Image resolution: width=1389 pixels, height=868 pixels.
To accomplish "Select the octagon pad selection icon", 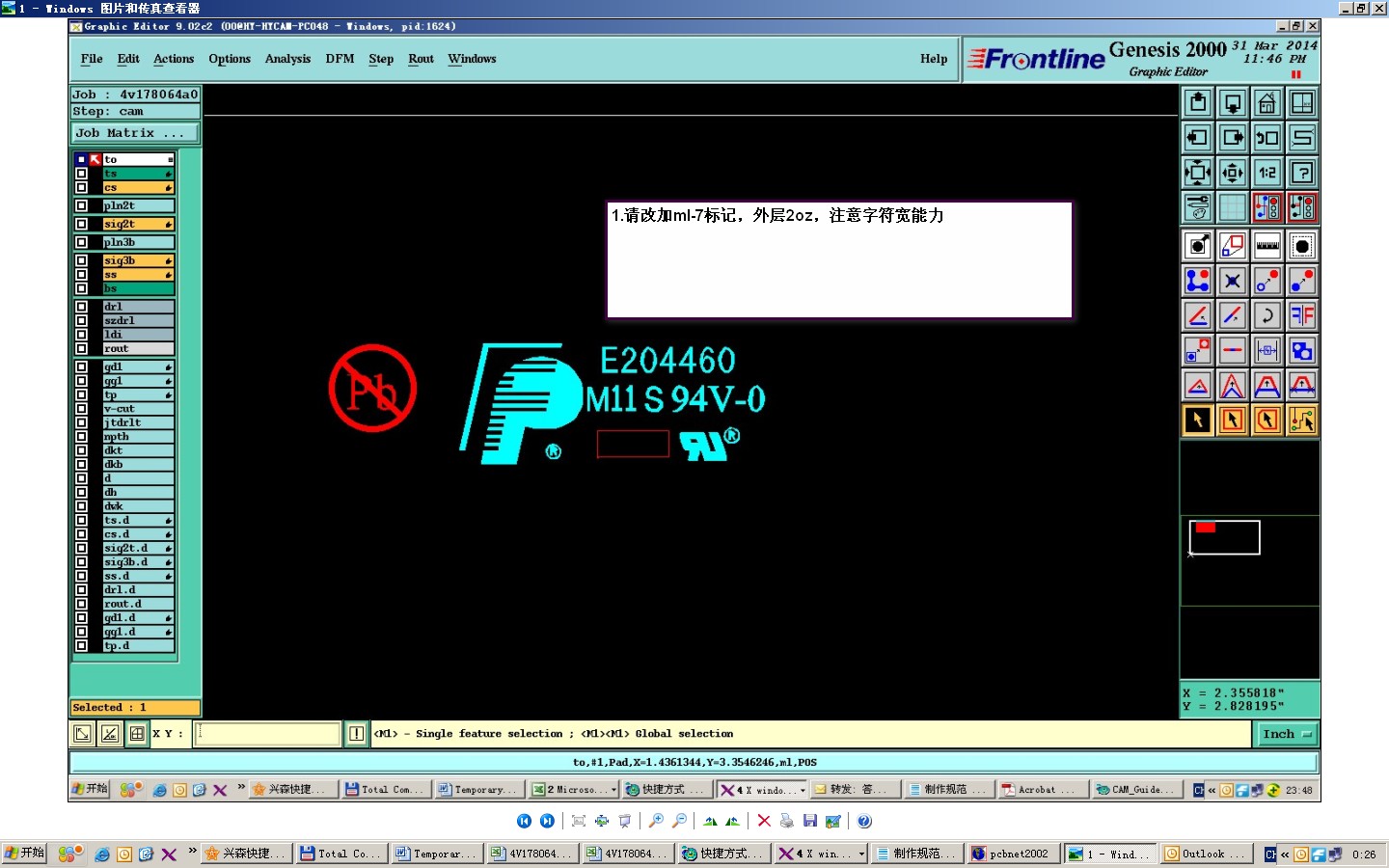I will coord(1302,246).
